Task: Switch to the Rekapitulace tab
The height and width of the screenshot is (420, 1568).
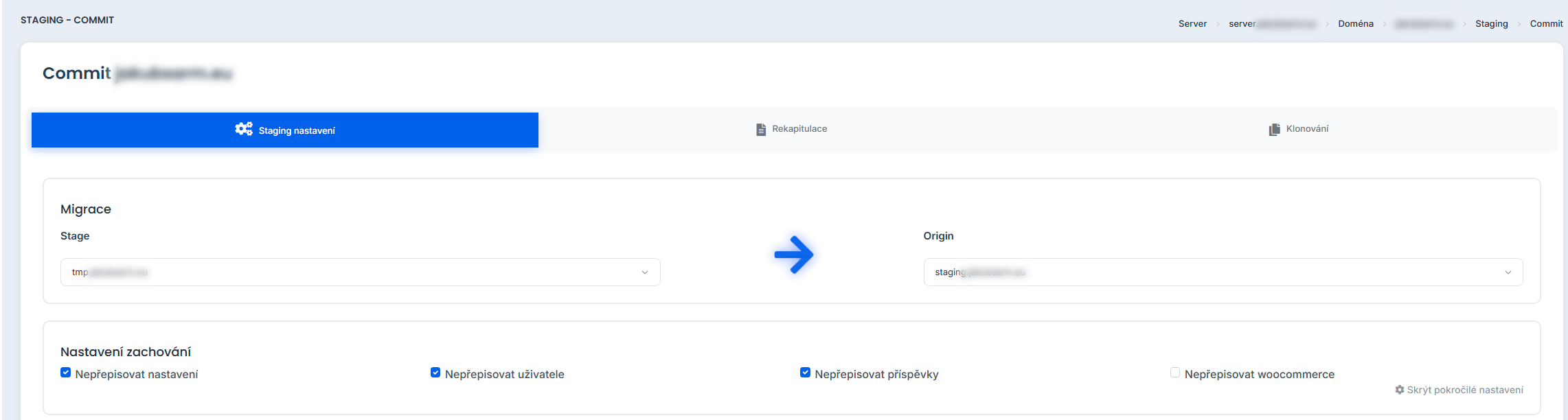Action: coord(799,129)
